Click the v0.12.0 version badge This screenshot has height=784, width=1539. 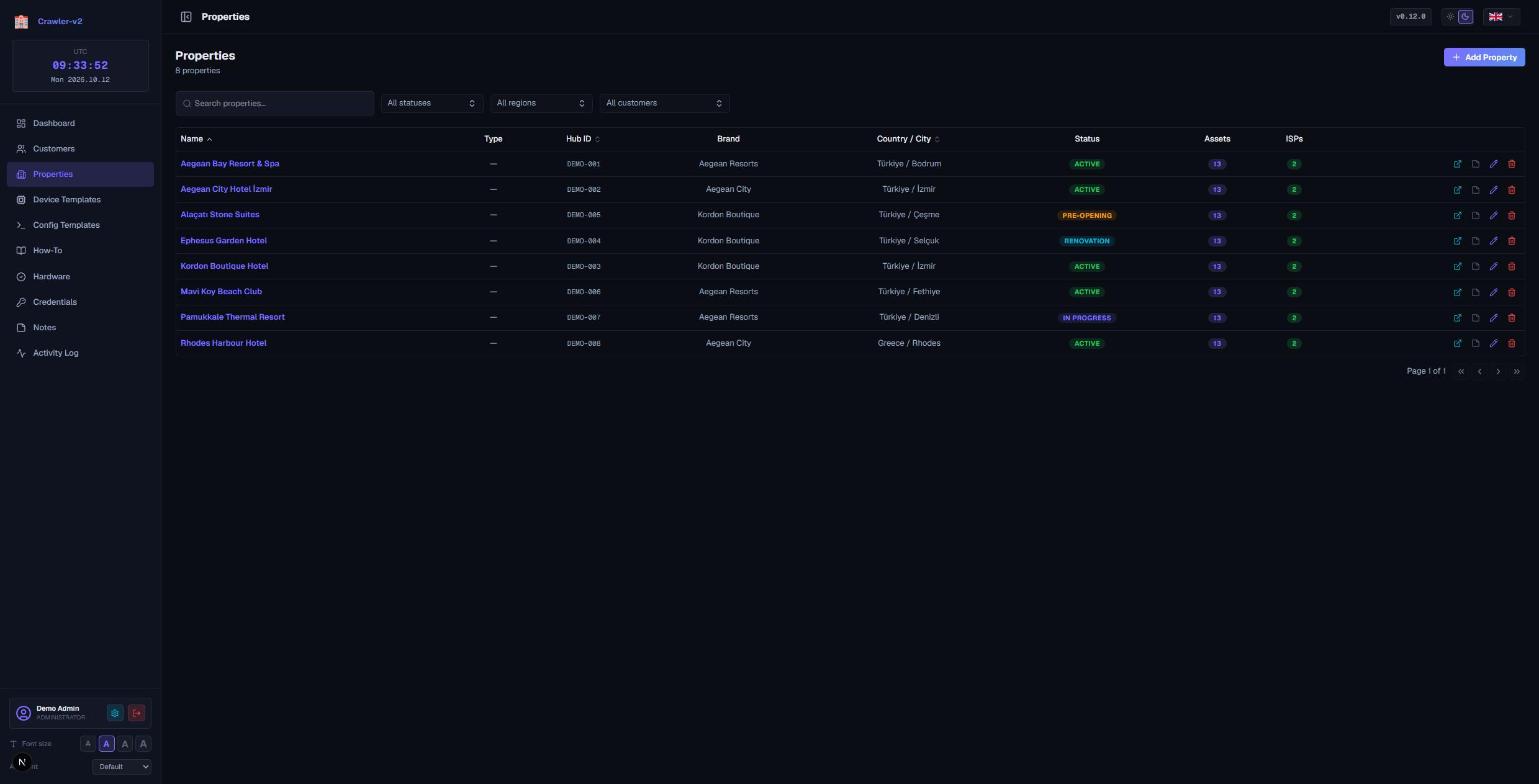point(1411,17)
